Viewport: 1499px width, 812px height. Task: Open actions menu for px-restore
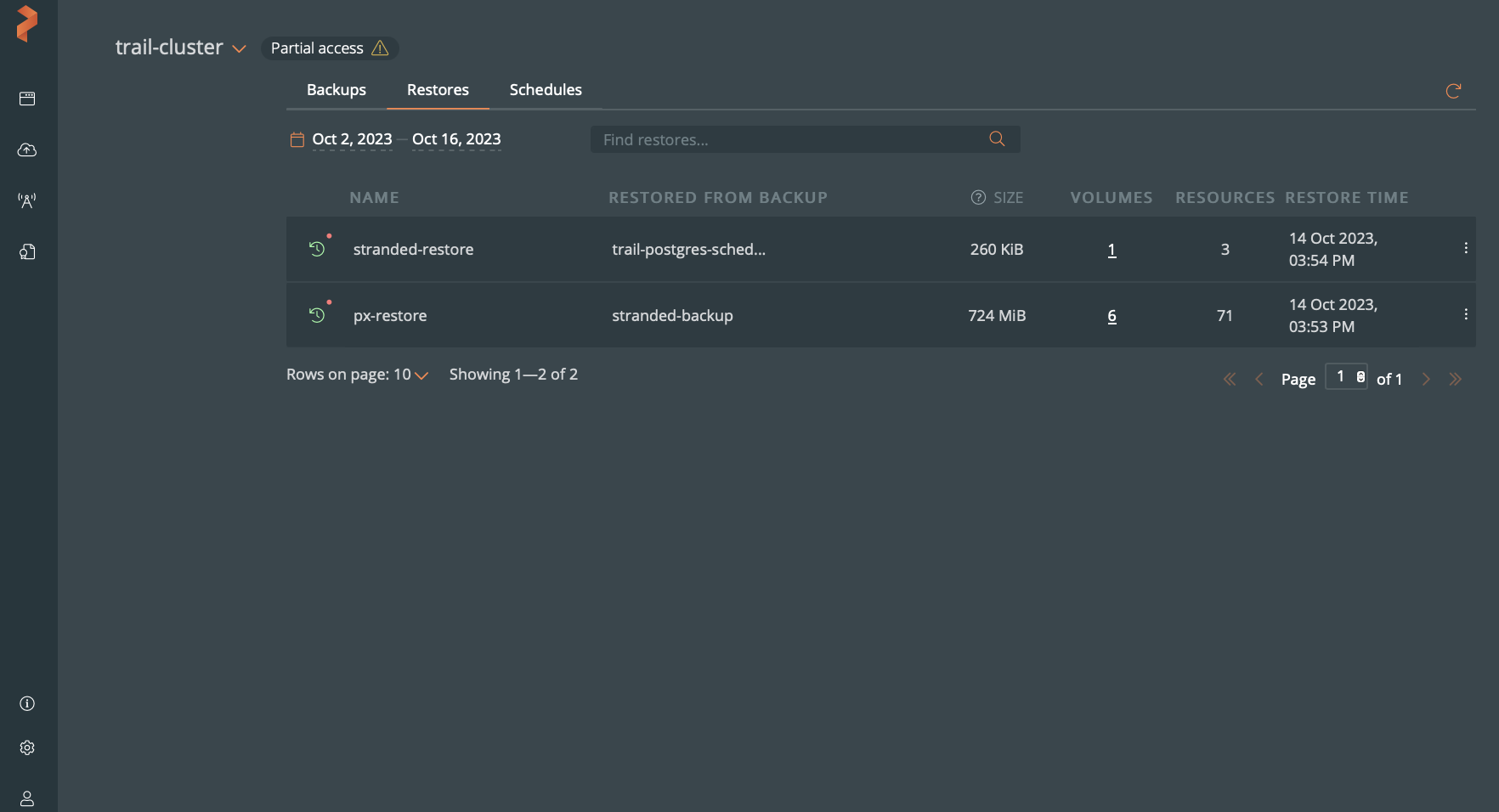(x=1466, y=314)
